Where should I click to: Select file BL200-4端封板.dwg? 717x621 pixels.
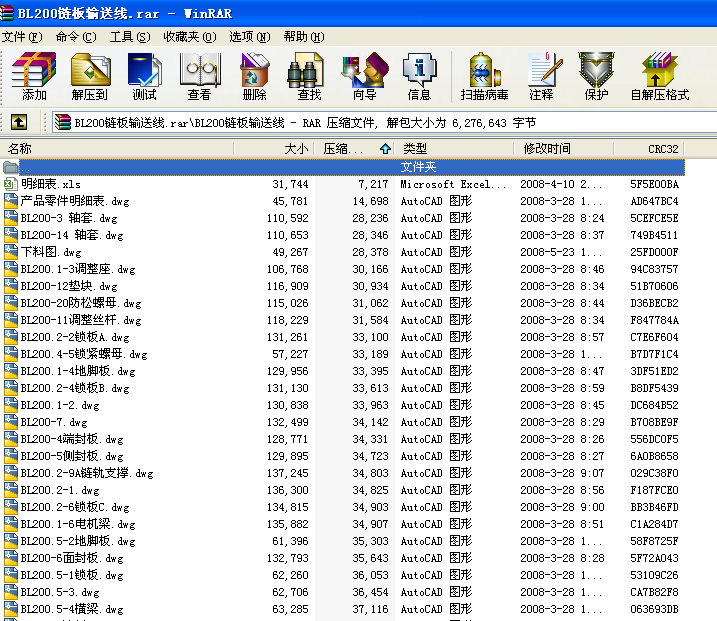(x=72, y=439)
